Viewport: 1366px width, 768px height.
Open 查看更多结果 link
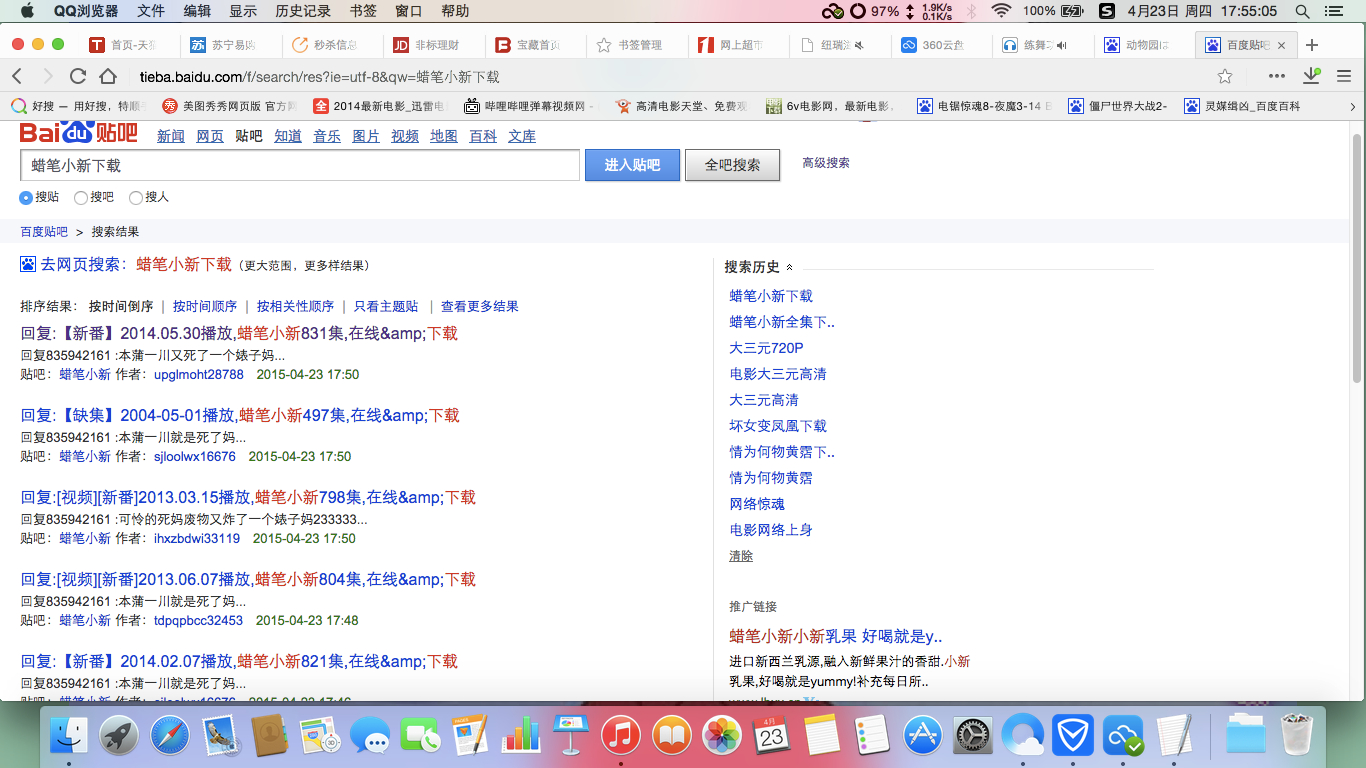480,306
